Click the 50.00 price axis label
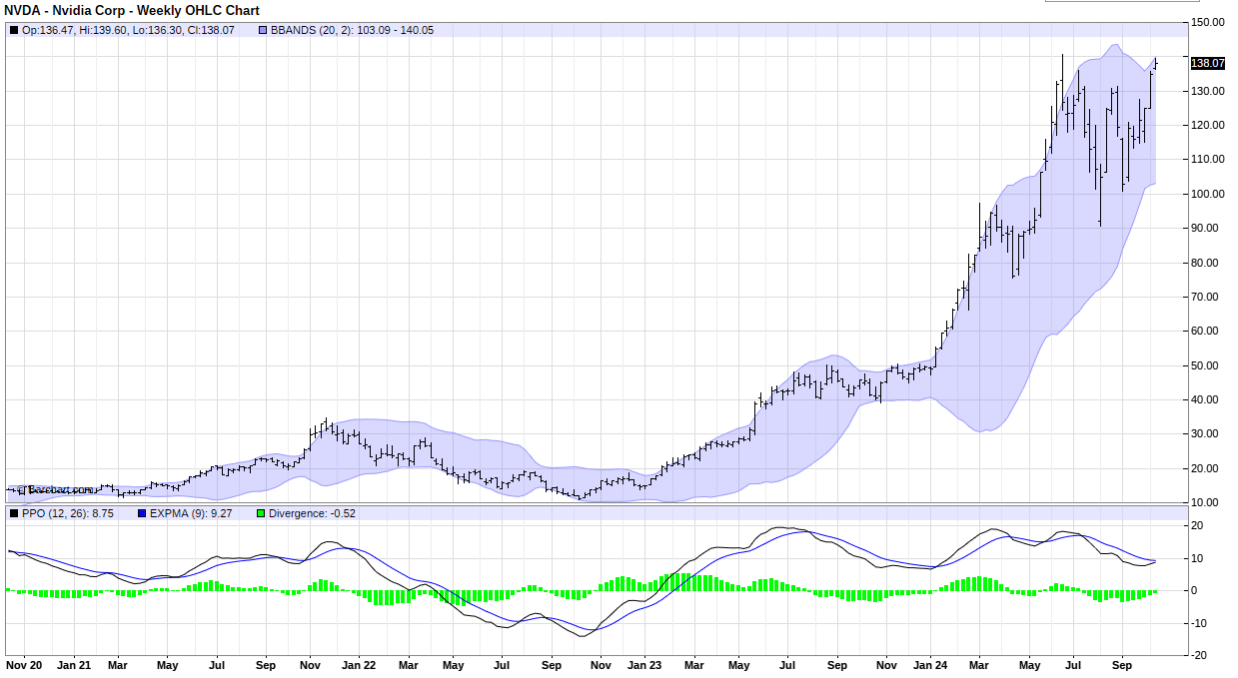Screen dimensions: 1238x678 point(1207,366)
